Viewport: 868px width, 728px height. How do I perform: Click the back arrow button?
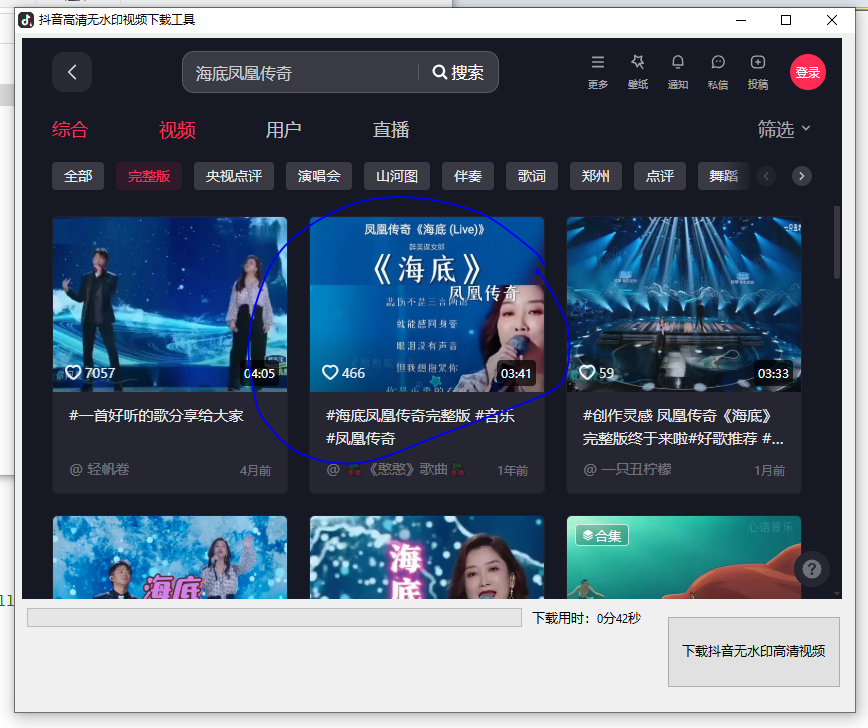(x=72, y=72)
